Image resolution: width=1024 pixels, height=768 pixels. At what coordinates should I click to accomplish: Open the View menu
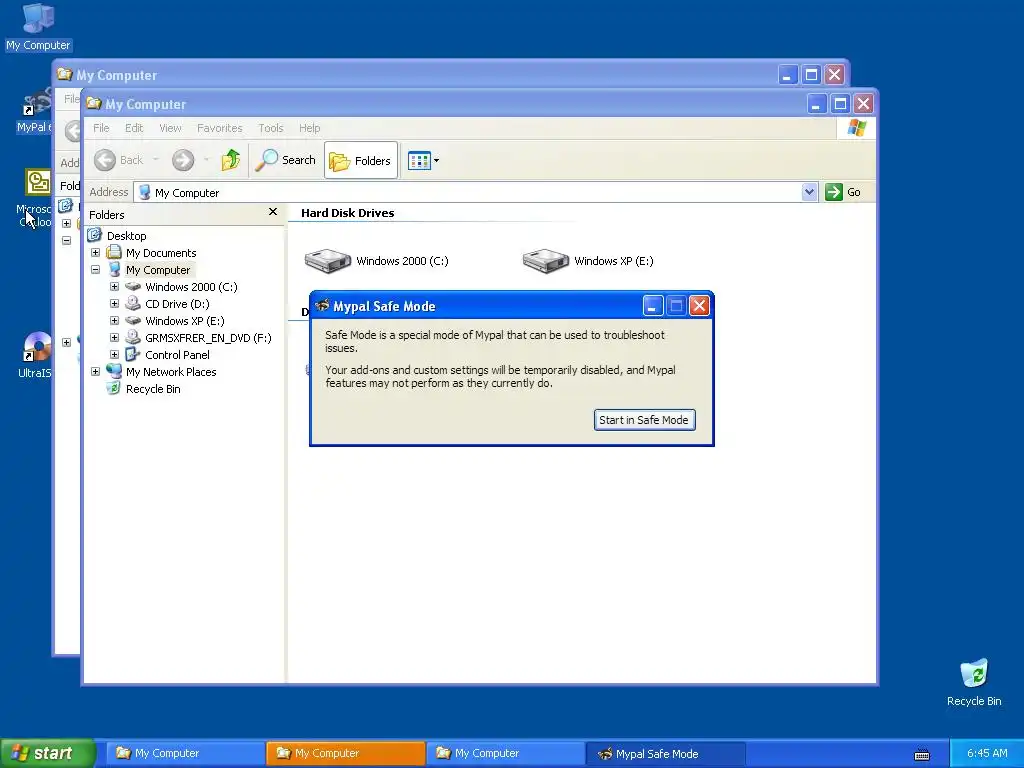(x=170, y=128)
